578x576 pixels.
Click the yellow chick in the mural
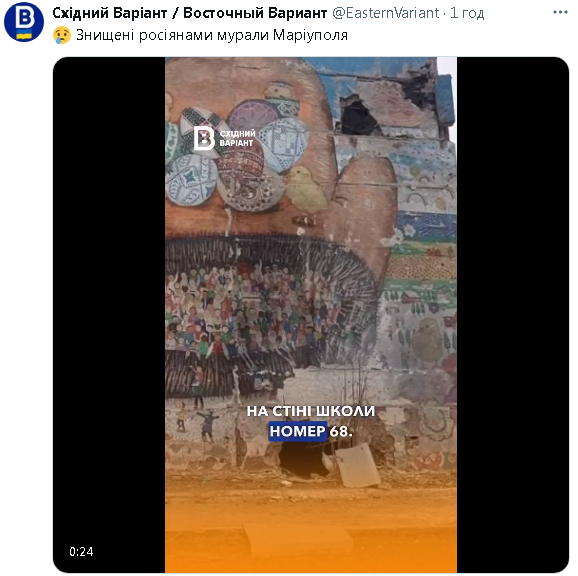(x=306, y=192)
